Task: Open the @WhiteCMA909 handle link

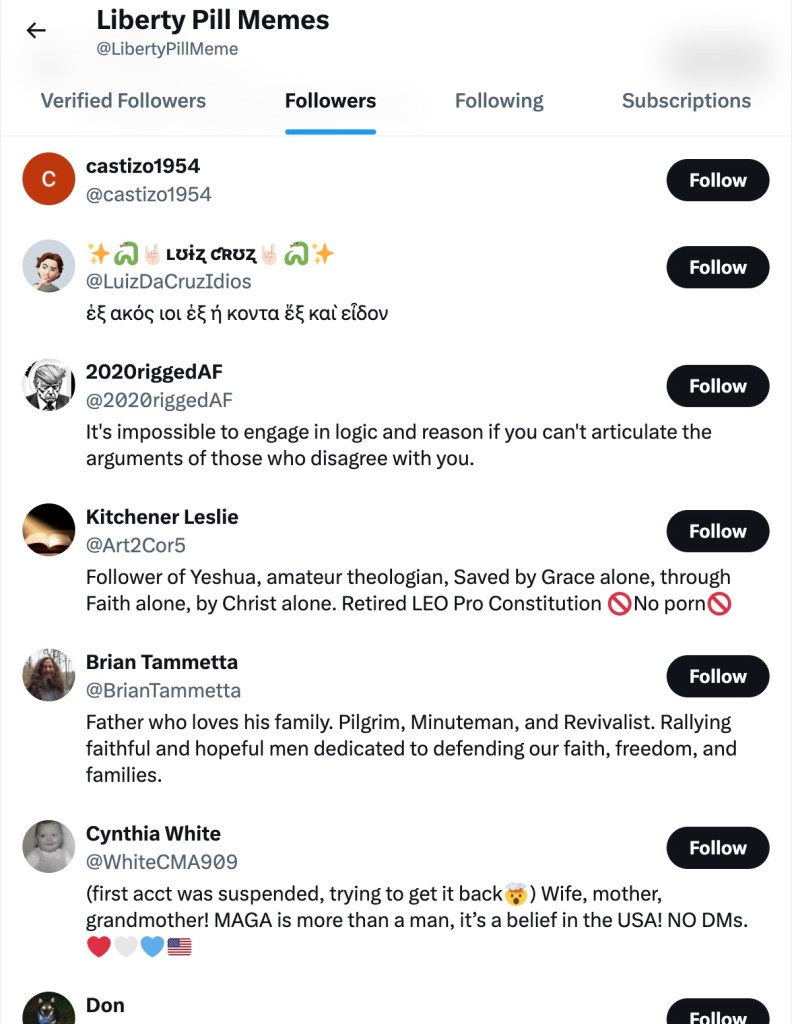Action: point(162,861)
